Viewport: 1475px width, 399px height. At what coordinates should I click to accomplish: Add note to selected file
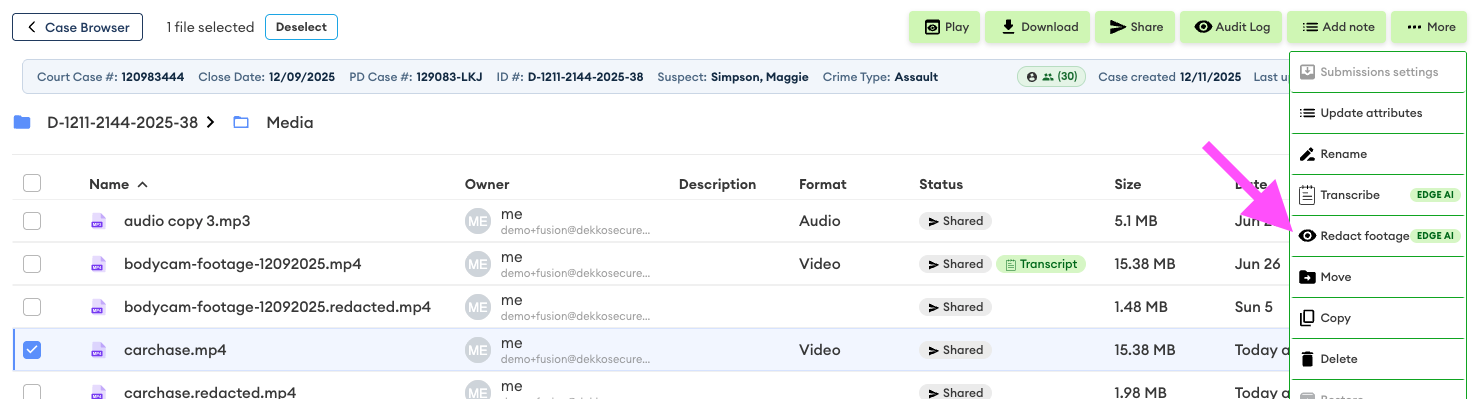[1337, 27]
